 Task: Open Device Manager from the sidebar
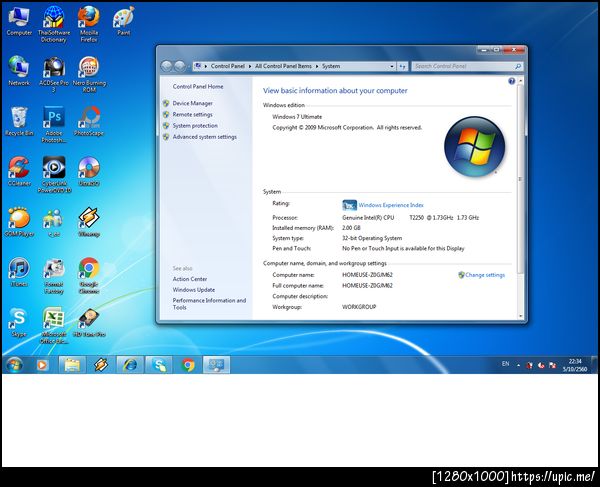192,103
